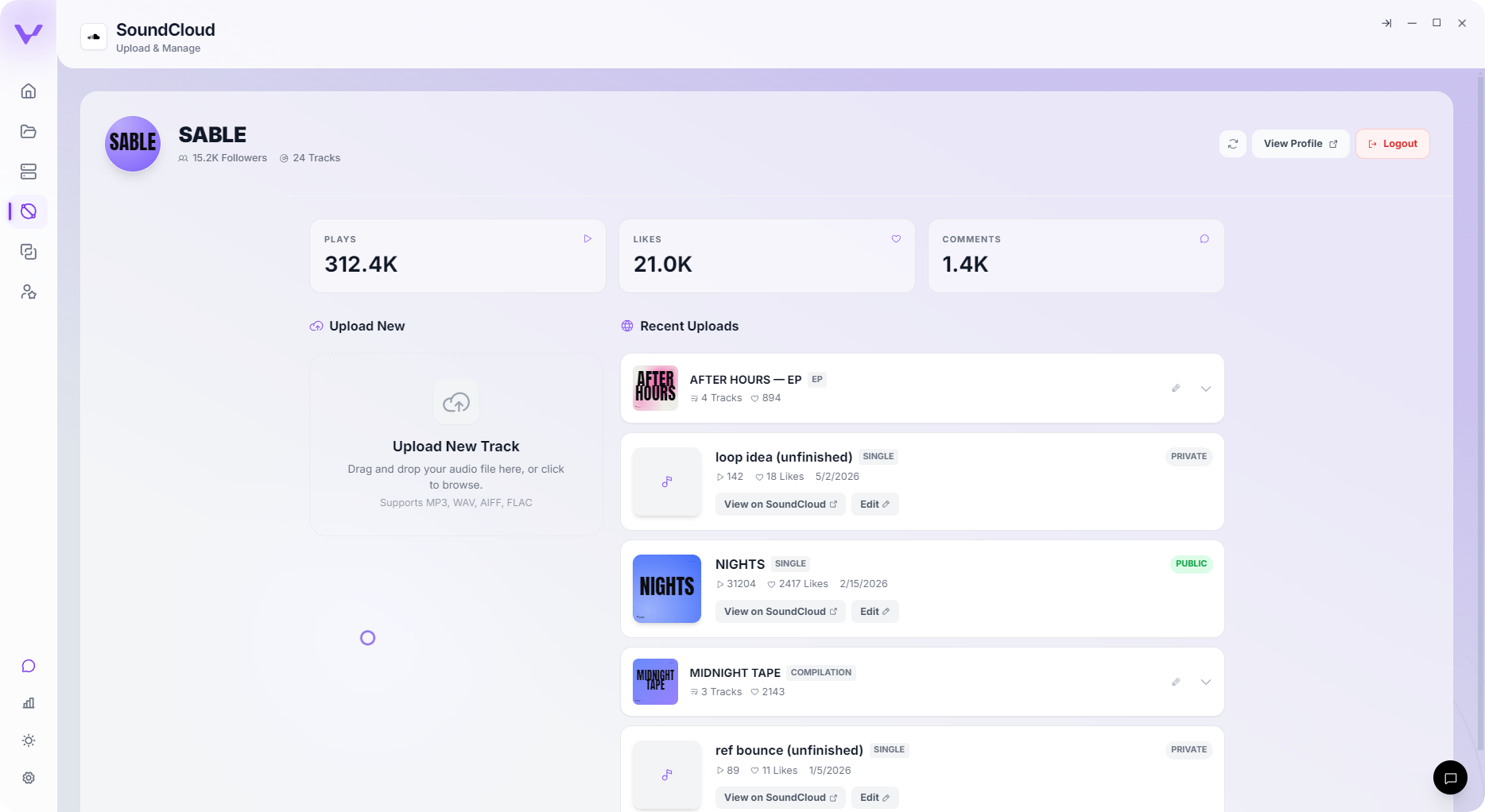This screenshot has width=1485, height=812.
Task: Click the MIDNIGHT TAPE cover thumbnail
Action: pyautogui.click(x=655, y=682)
